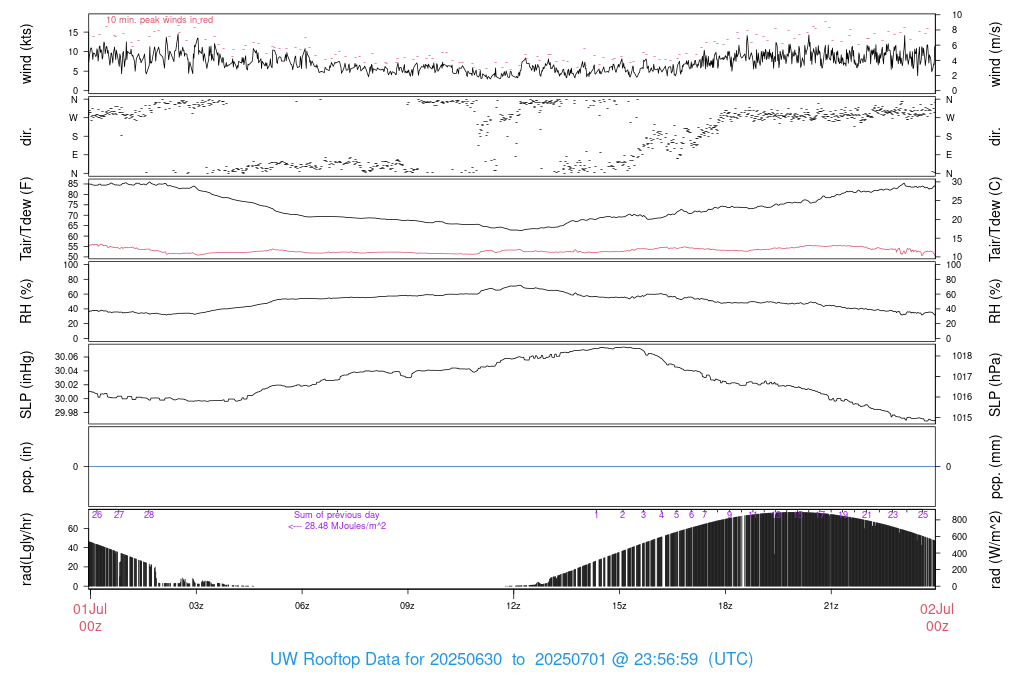Viewport: 1024px width, 700px height.
Task: Click the 18z time axis tick label
Action: point(725,606)
